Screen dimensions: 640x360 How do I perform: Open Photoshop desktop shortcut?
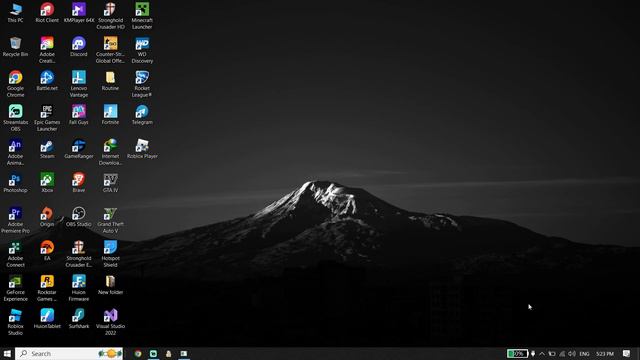click(x=16, y=183)
